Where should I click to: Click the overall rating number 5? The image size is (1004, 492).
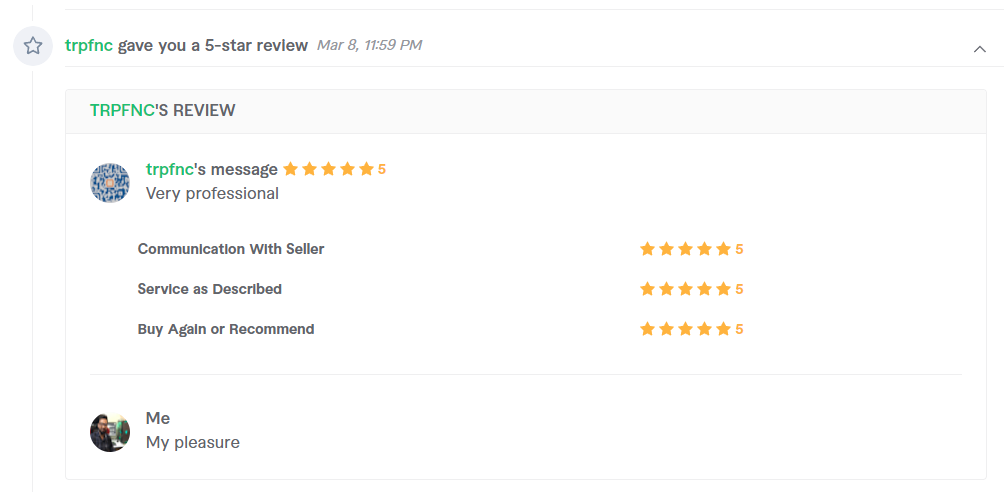pos(382,170)
